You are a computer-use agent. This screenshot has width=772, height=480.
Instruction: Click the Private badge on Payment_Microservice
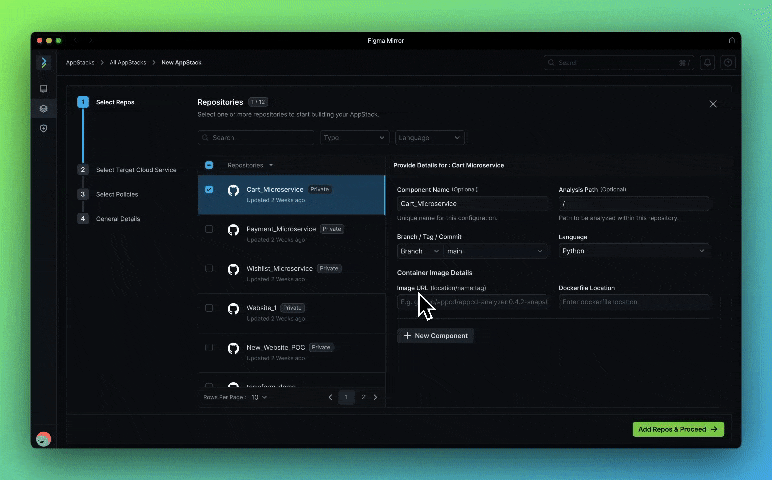coord(332,229)
